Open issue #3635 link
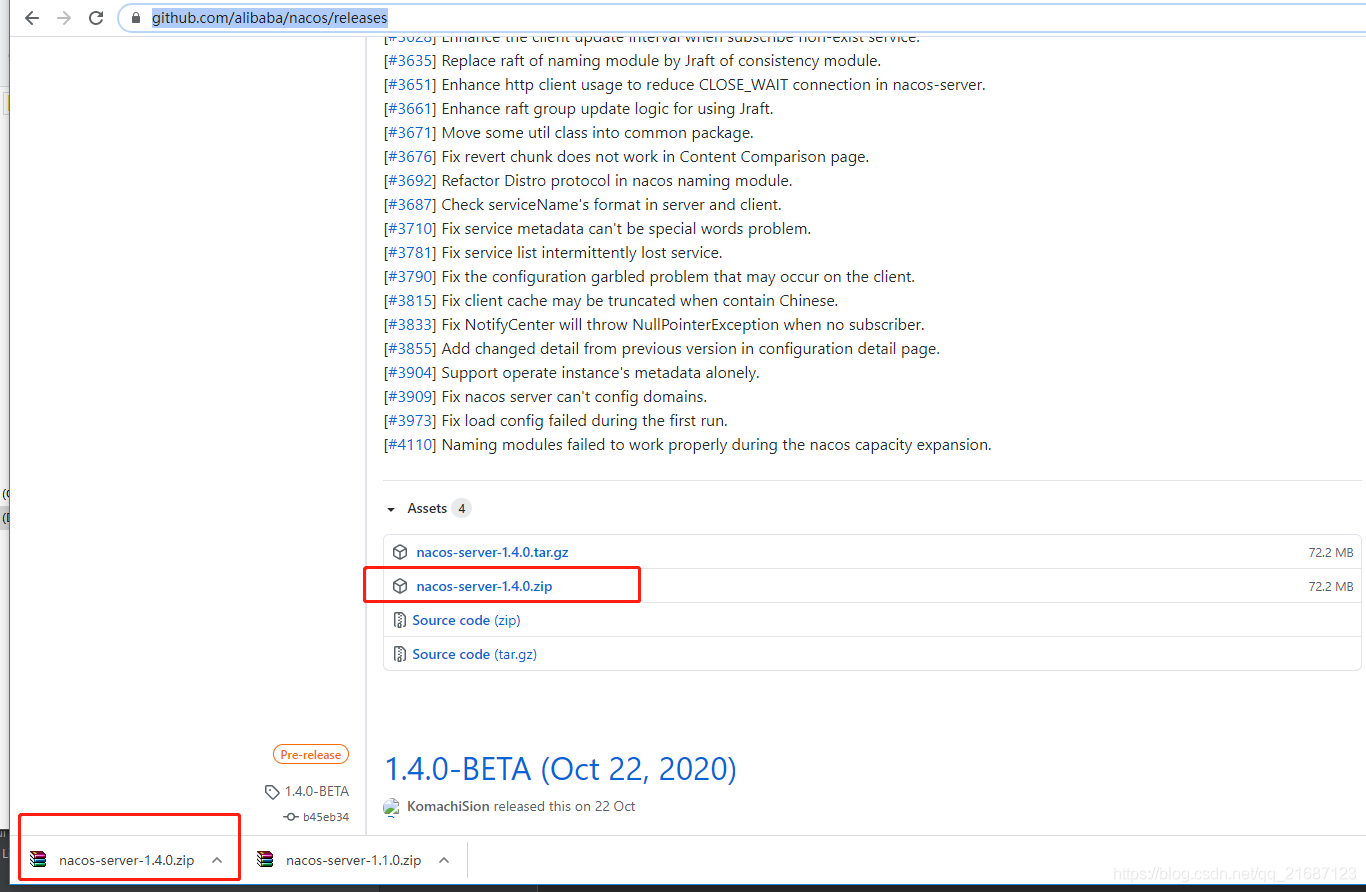The width and height of the screenshot is (1366, 892). pyautogui.click(x=410, y=61)
